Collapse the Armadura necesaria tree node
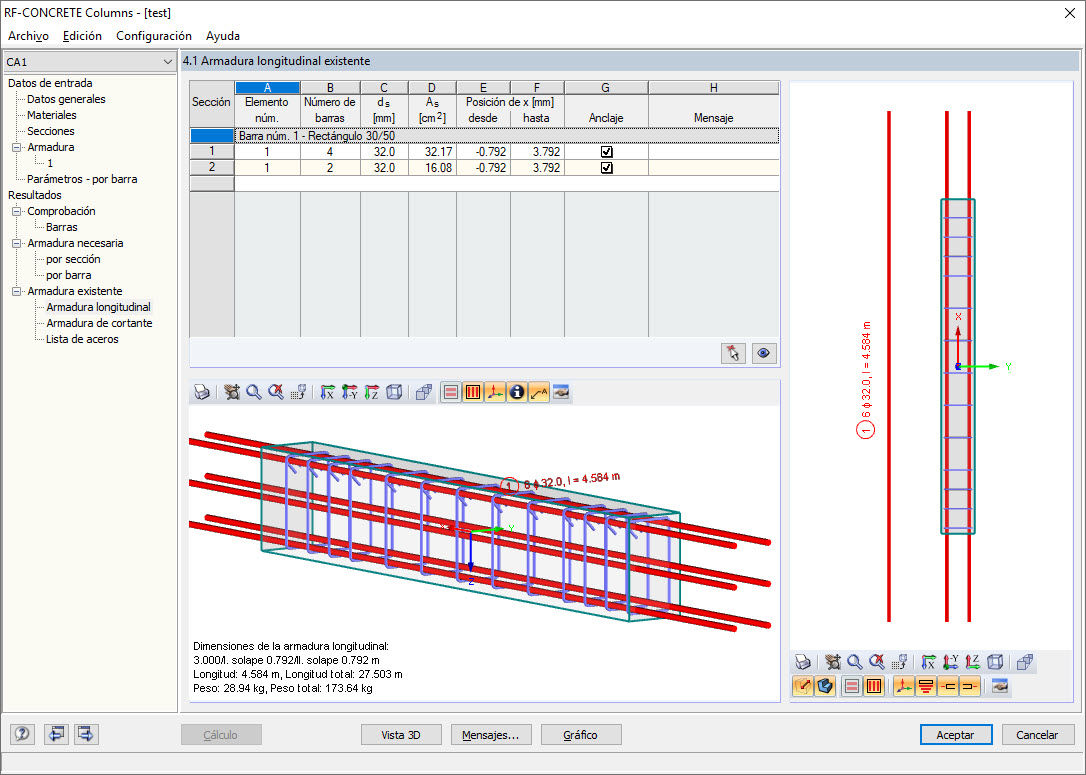The height and width of the screenshot is (775, 1086). pyautogui.click(x=17, y=243)
